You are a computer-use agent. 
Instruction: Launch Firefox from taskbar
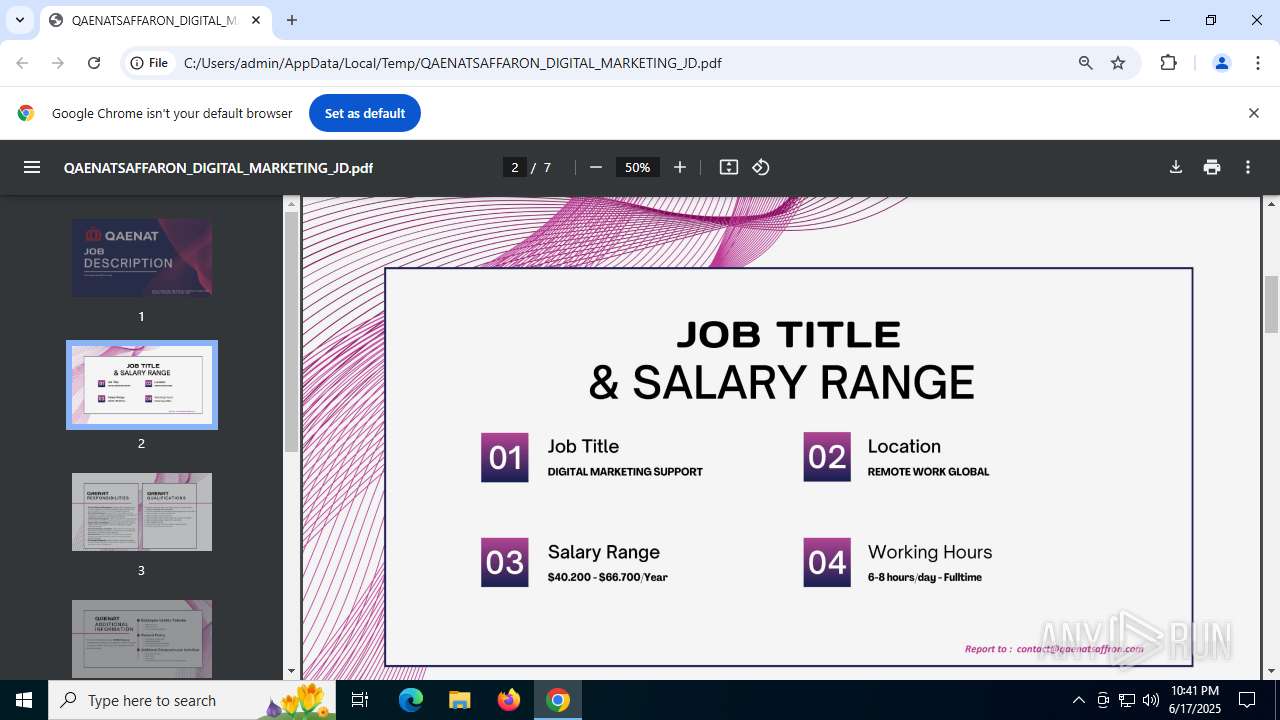[x=509, y=700]
